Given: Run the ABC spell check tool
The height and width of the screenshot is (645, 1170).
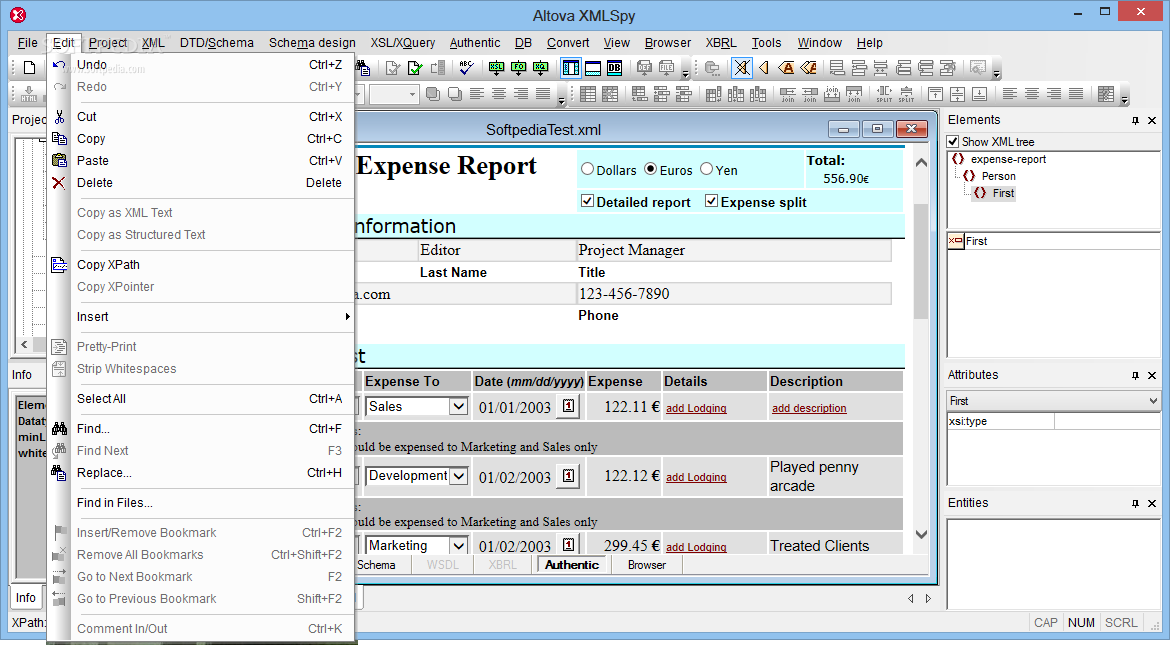Looking at the screenshot, I should pos(466,68).
